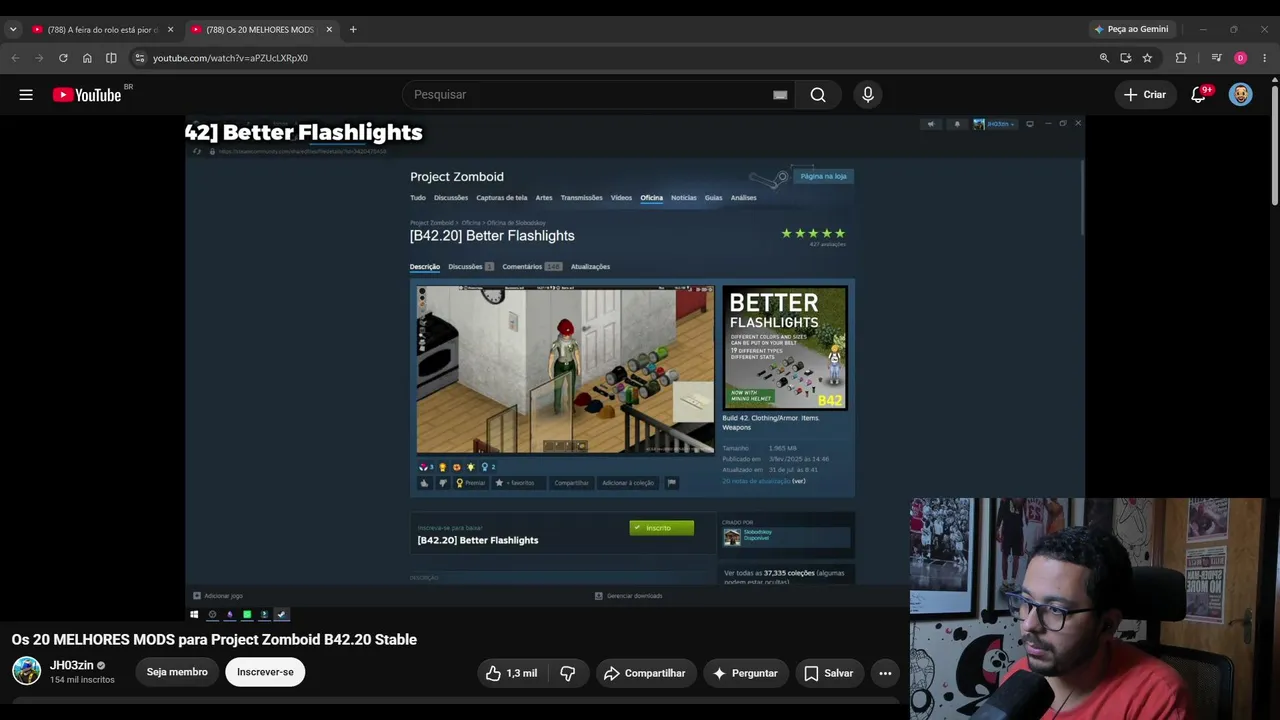The image size is (1280, 720).
Task: Close the "Os 20 MELHORES MODS" tab
Action: 329,29
